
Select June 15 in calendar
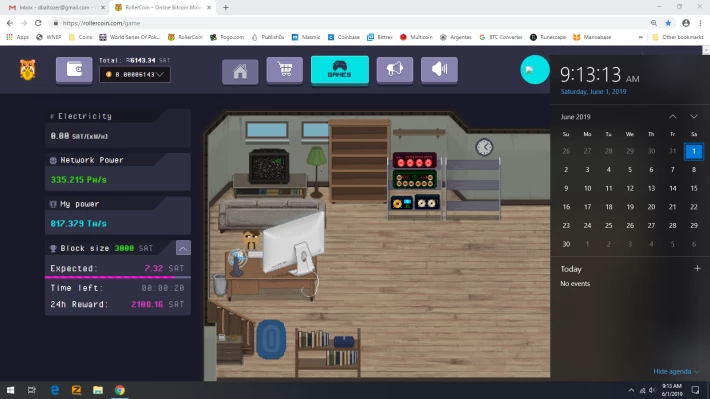(x=694, y=188)
